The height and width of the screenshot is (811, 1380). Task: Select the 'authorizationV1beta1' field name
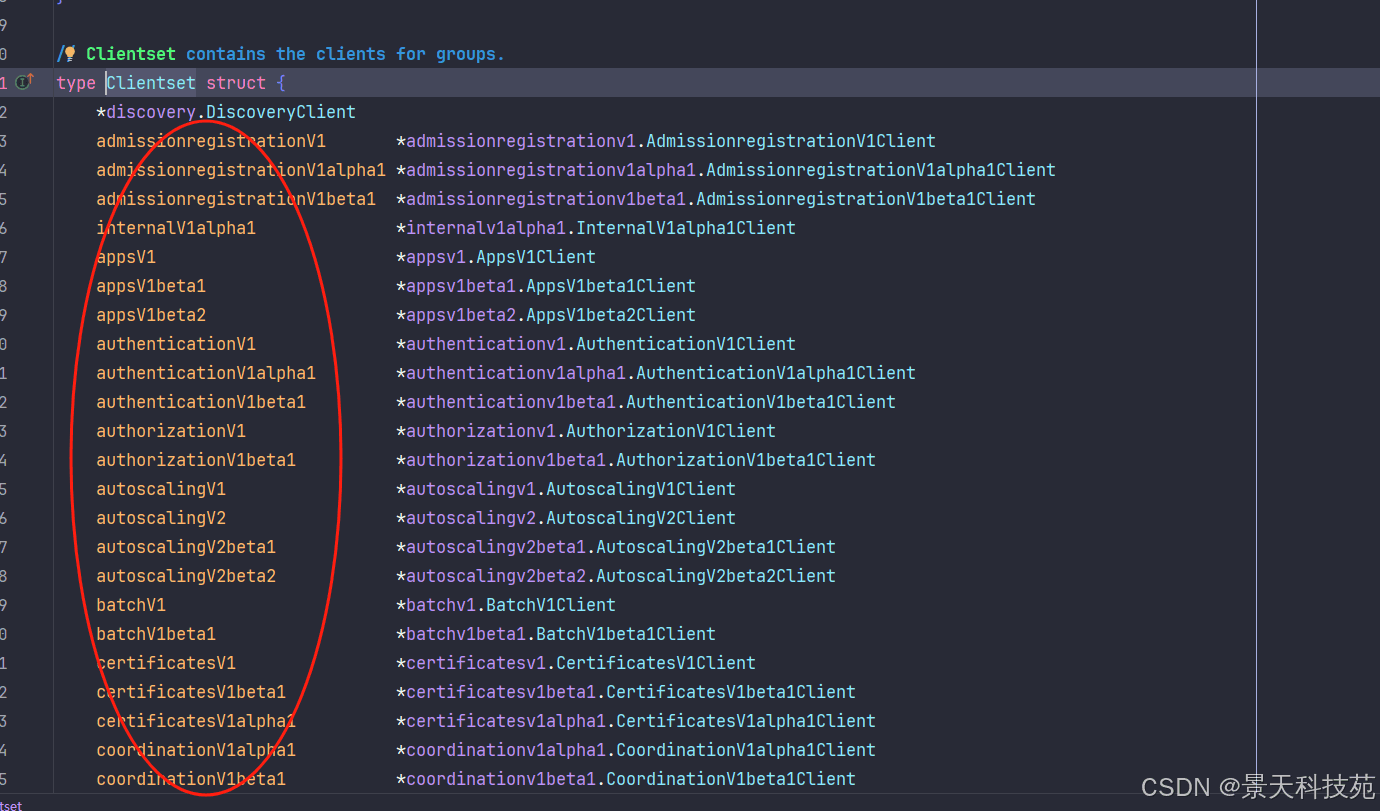(196, 460)
